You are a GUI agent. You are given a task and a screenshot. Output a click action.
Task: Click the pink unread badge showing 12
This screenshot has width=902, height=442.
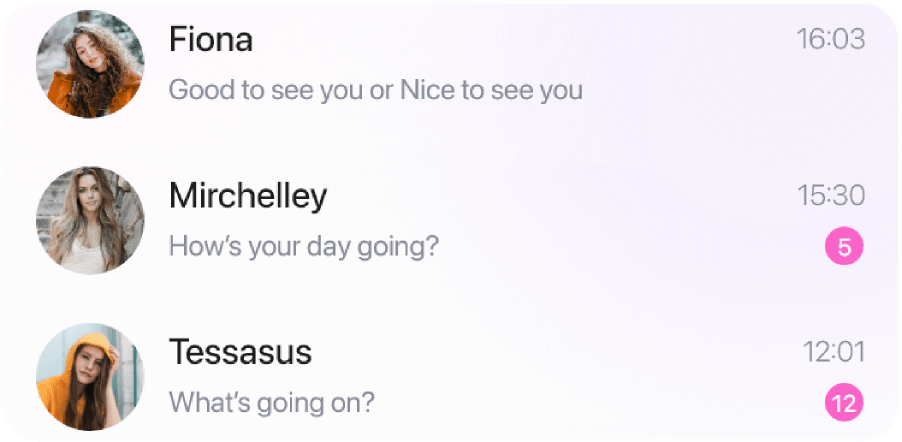[x=843, y=404]
